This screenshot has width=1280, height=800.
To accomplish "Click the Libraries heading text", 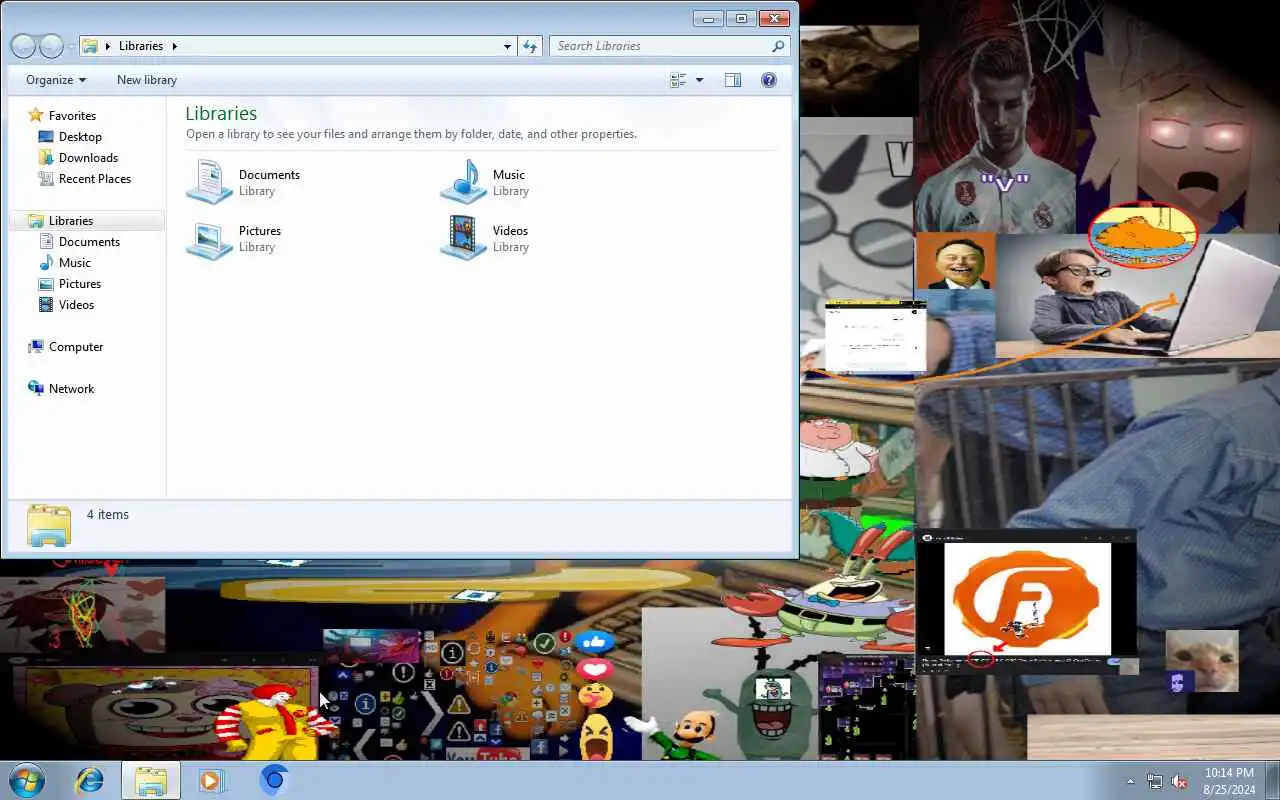I will pyautogui.click(x=221, y=113).
